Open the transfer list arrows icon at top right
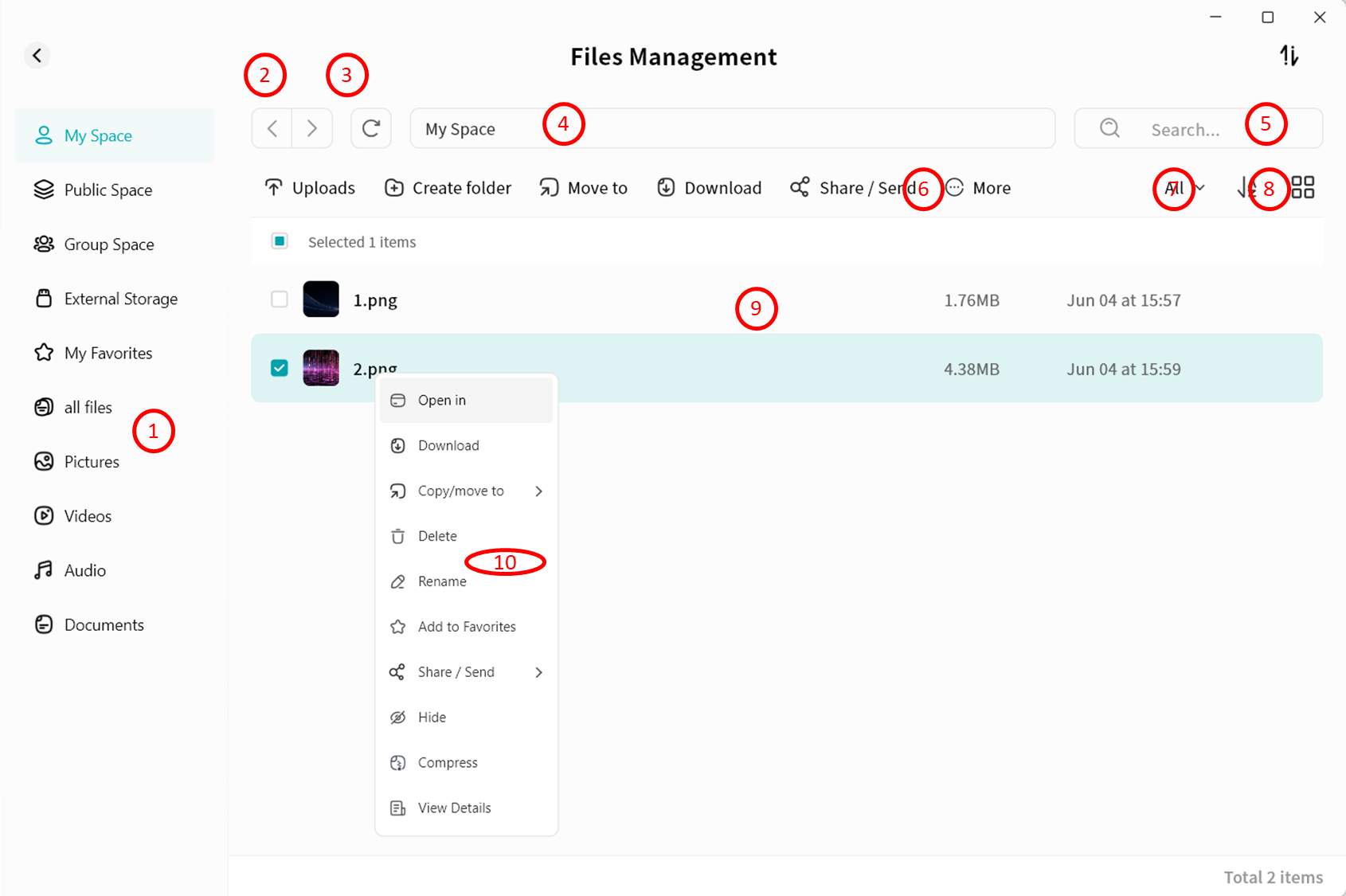 1289,56
